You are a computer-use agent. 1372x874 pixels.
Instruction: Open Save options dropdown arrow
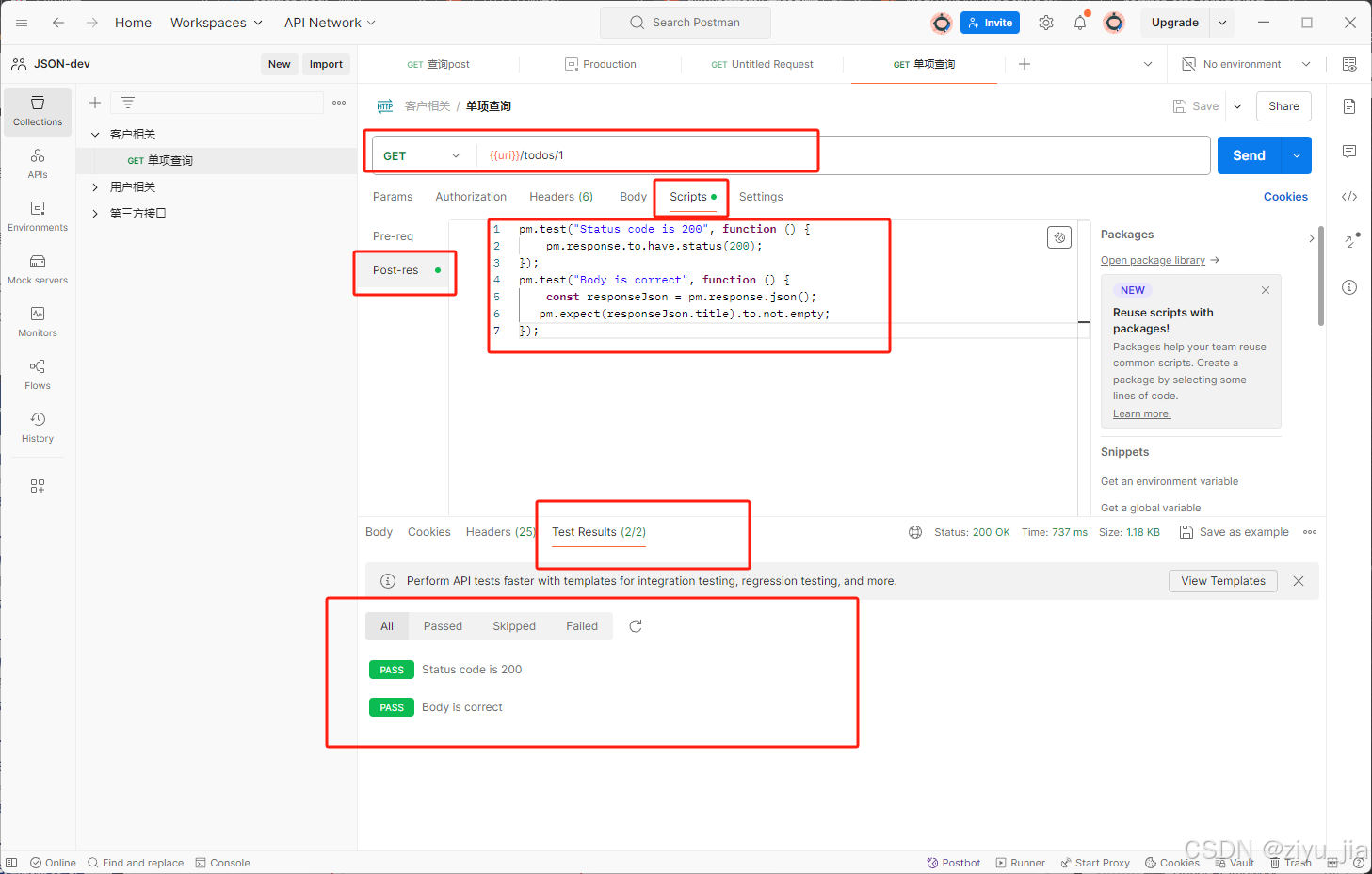pos(1237,106)
